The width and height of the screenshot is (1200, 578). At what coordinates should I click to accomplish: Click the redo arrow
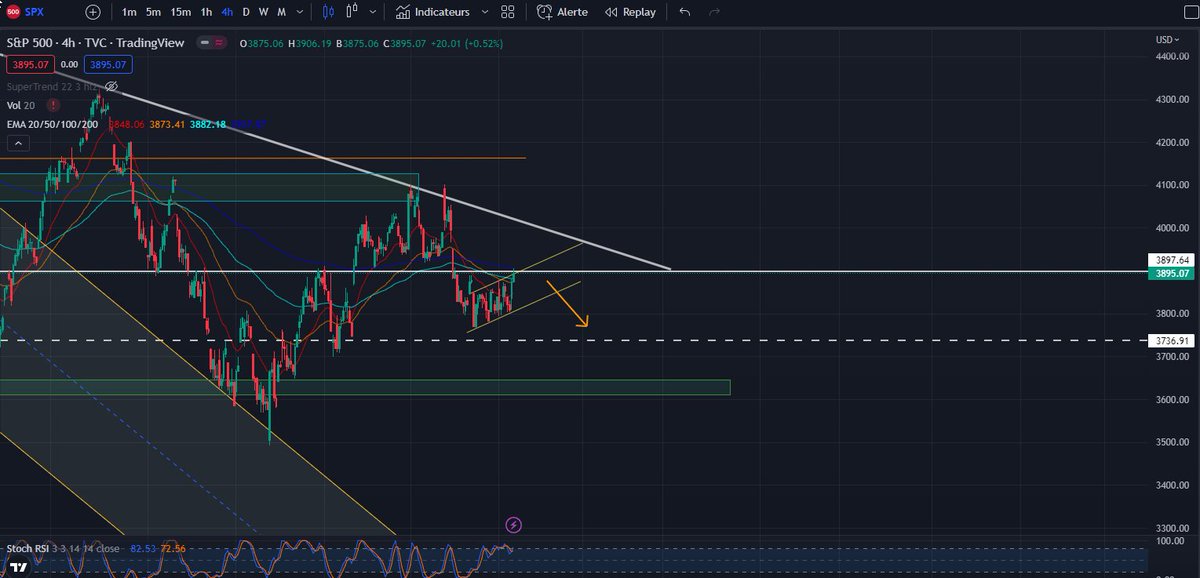coord(713,11)
